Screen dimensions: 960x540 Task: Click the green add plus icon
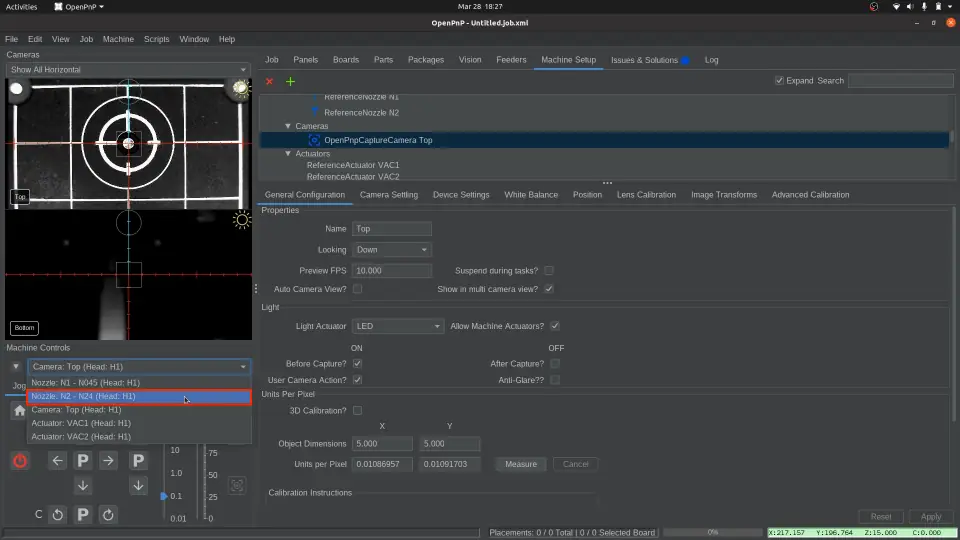click(x=291, y=81)
